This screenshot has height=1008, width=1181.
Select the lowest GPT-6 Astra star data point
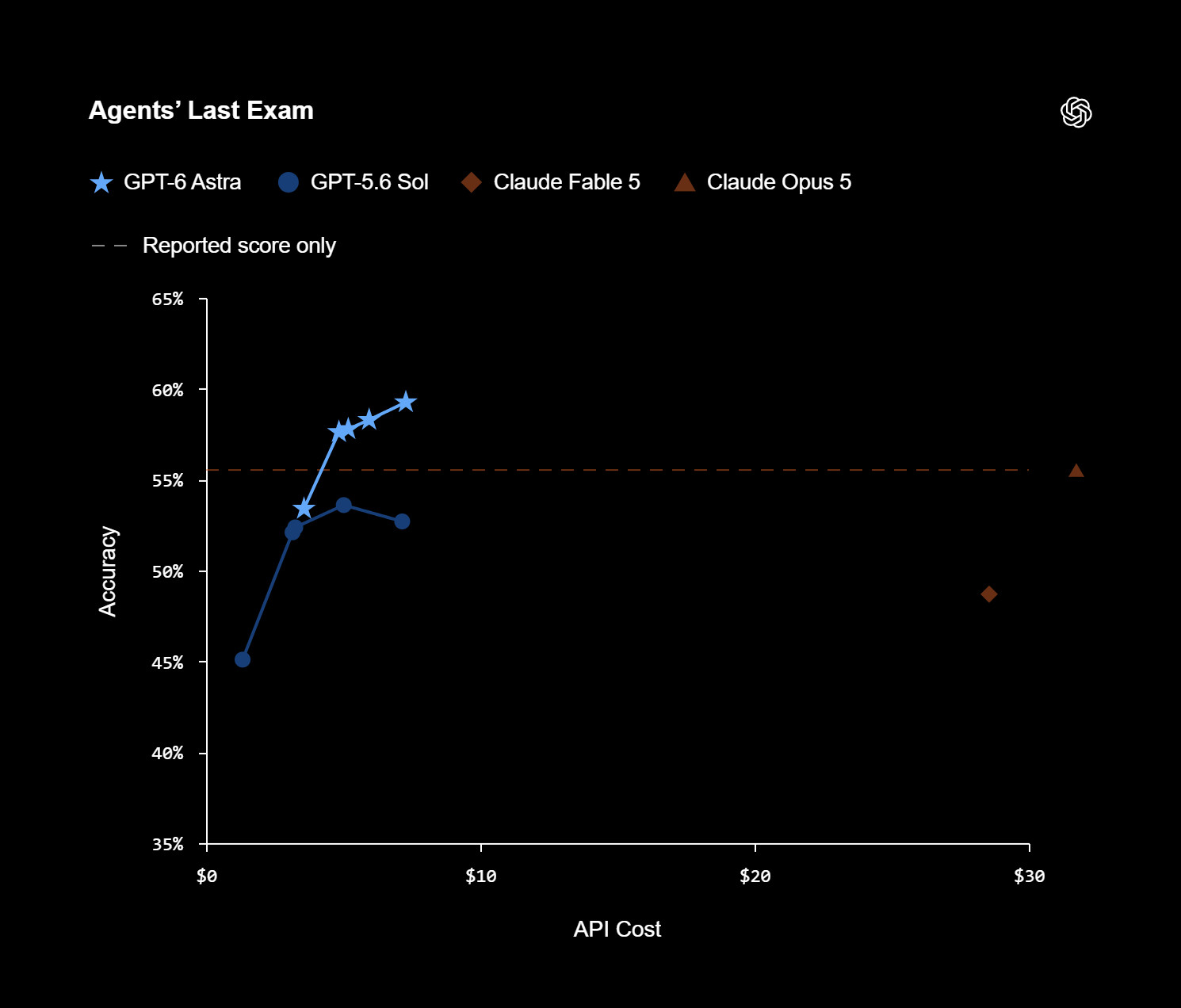pos(304,508)
